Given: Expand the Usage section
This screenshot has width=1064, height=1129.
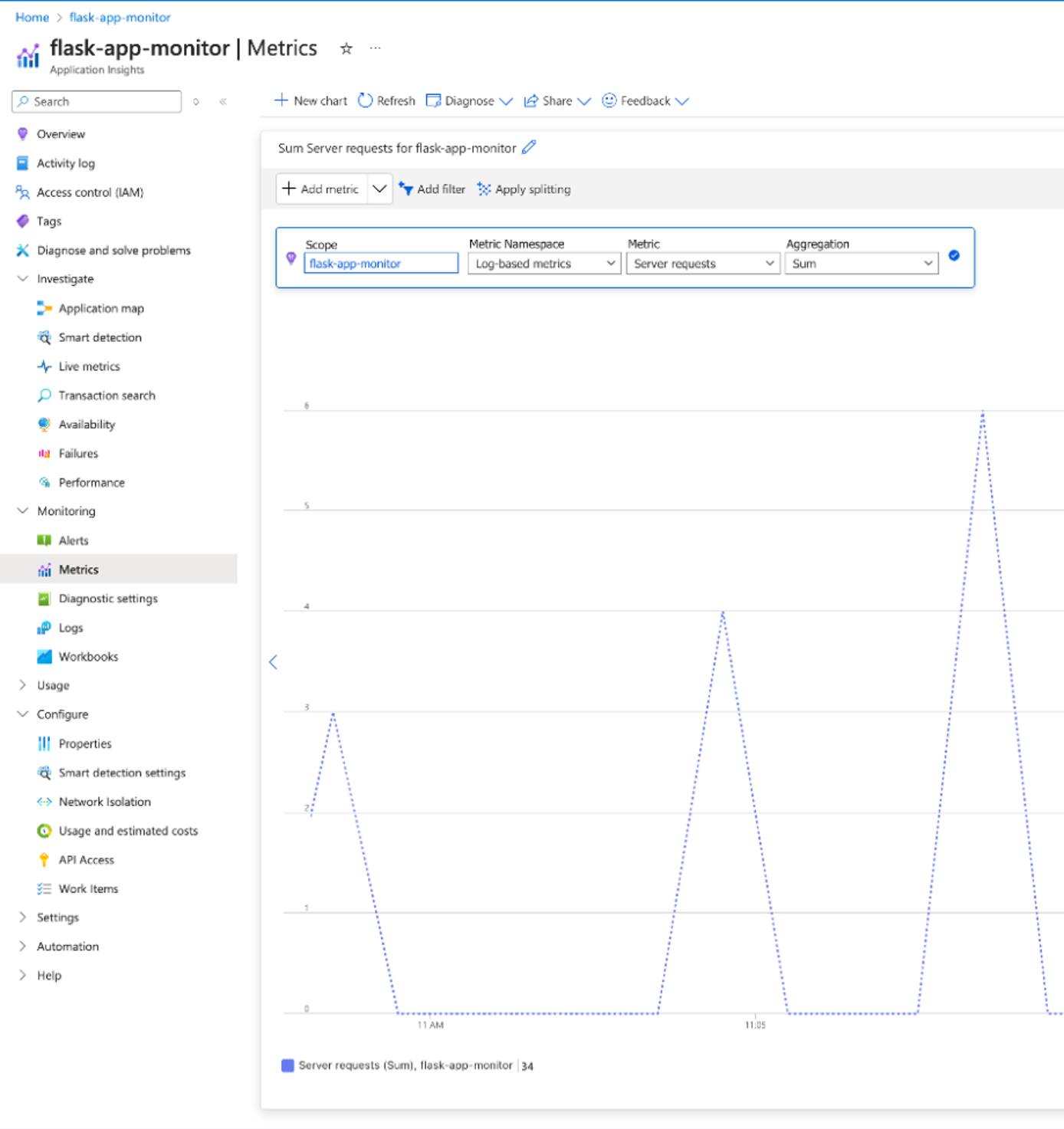Looking at the screenshot, I should (x=51, y=684).
